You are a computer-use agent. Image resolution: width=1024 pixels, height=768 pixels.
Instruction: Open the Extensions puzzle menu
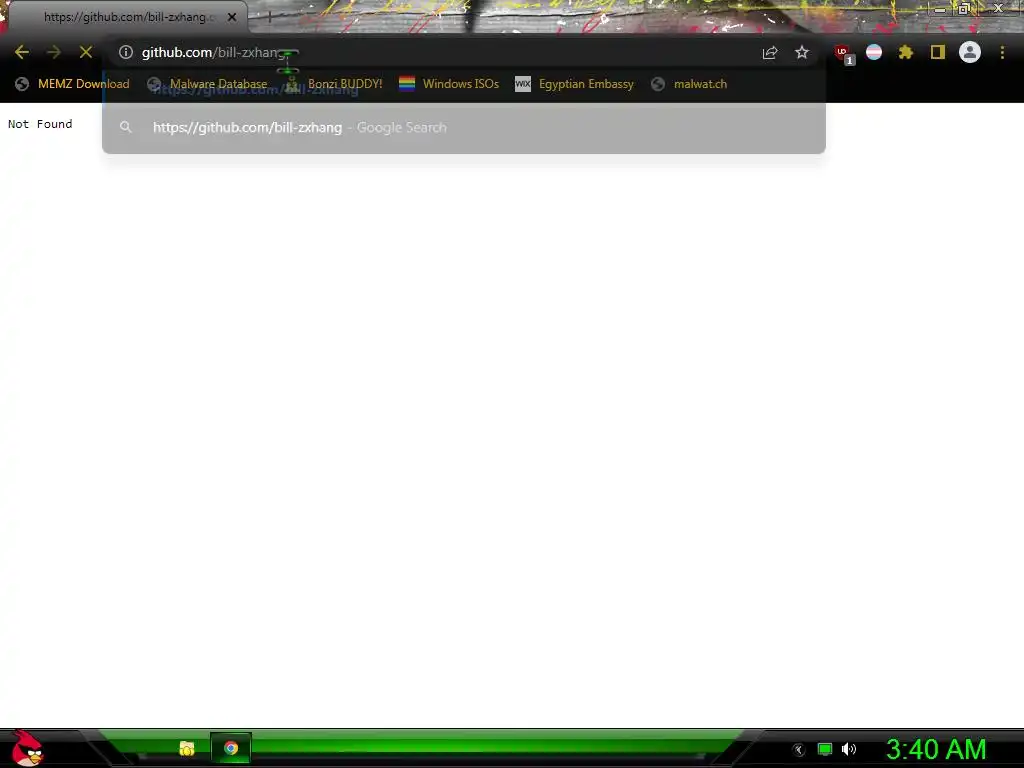click(x=906, y=52)
